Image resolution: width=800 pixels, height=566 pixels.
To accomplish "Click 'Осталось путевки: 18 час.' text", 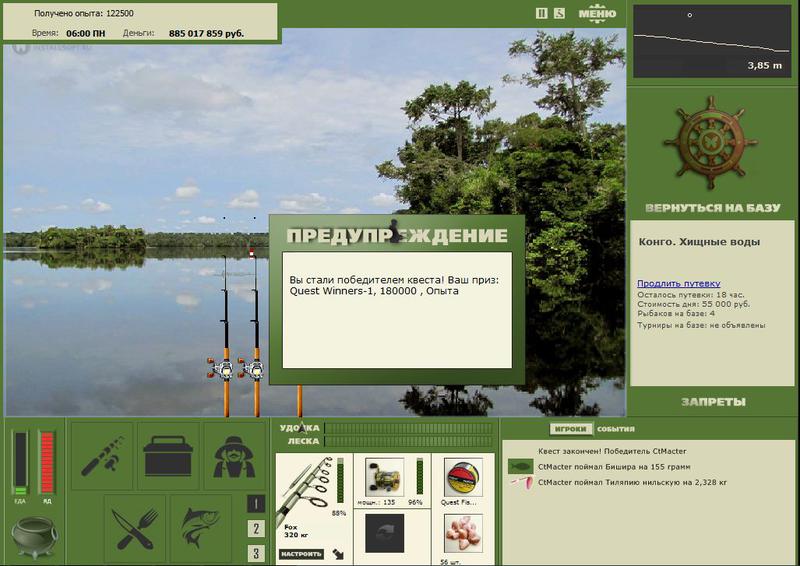I will 690,295.
